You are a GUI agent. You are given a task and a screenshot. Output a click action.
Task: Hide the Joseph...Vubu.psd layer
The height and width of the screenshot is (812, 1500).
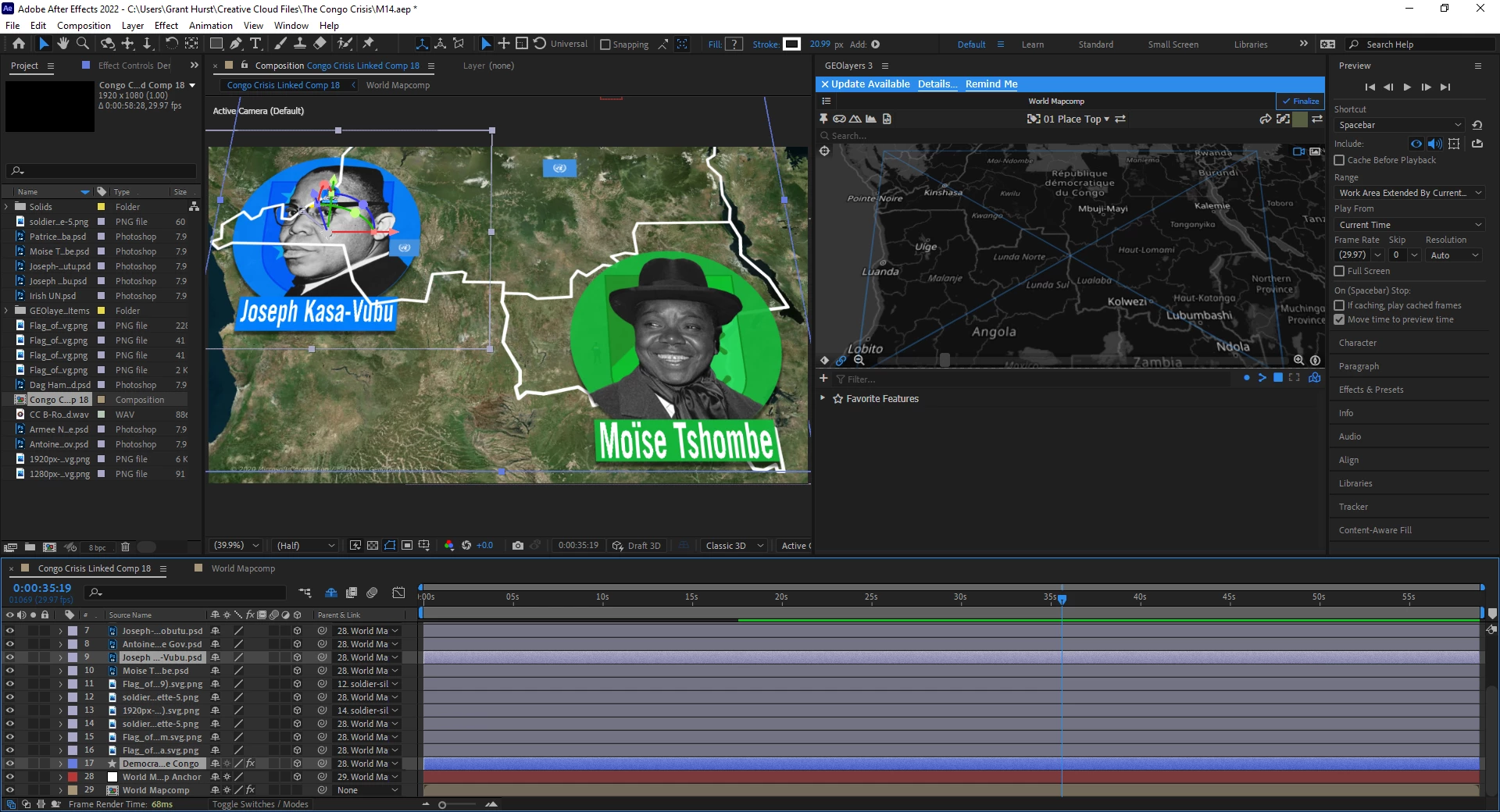(9, 657)
